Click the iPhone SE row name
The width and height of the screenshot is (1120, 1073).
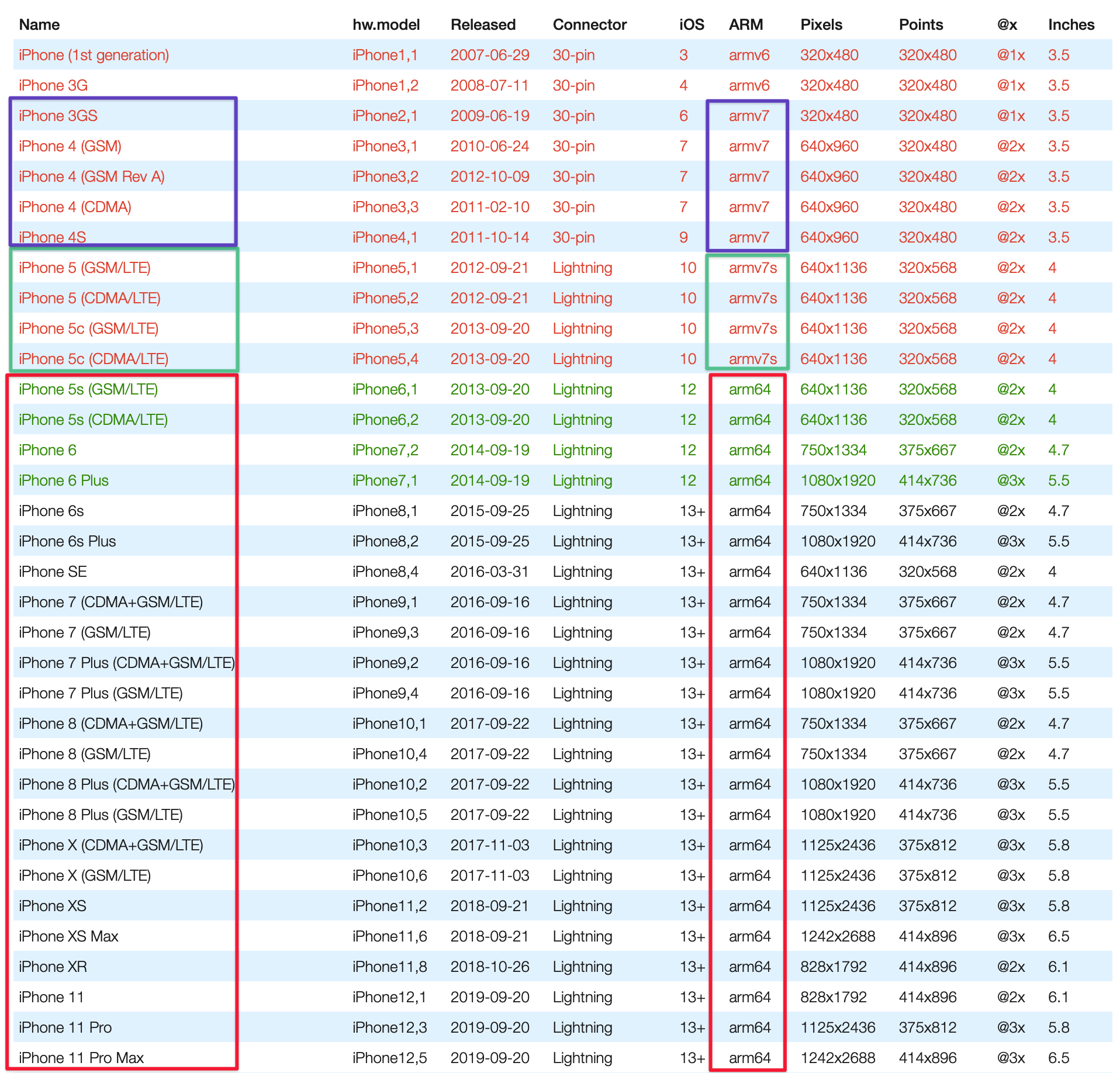pos(53,572)
